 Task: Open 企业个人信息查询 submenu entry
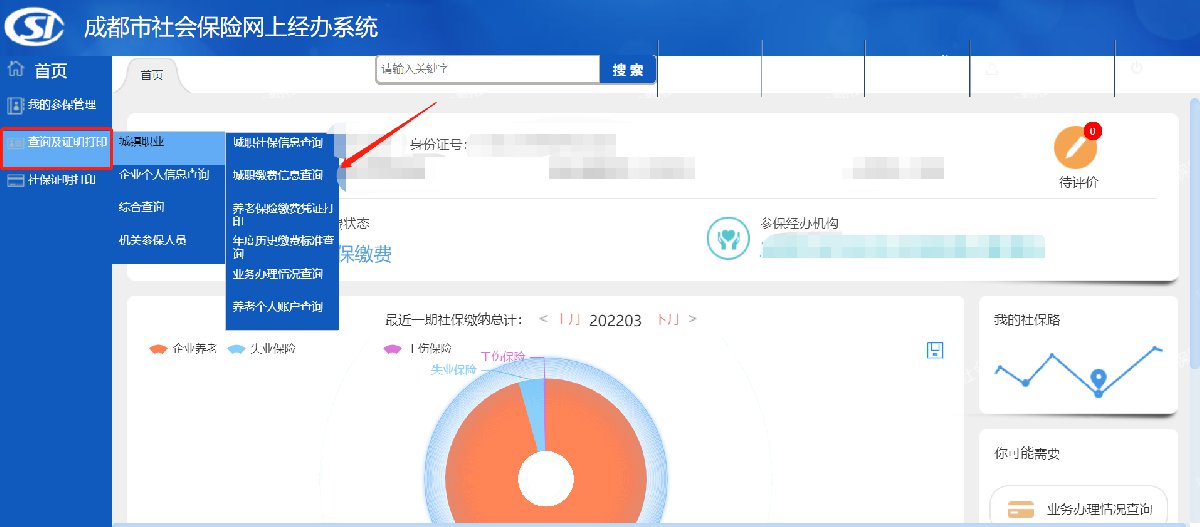pos(164,175)
